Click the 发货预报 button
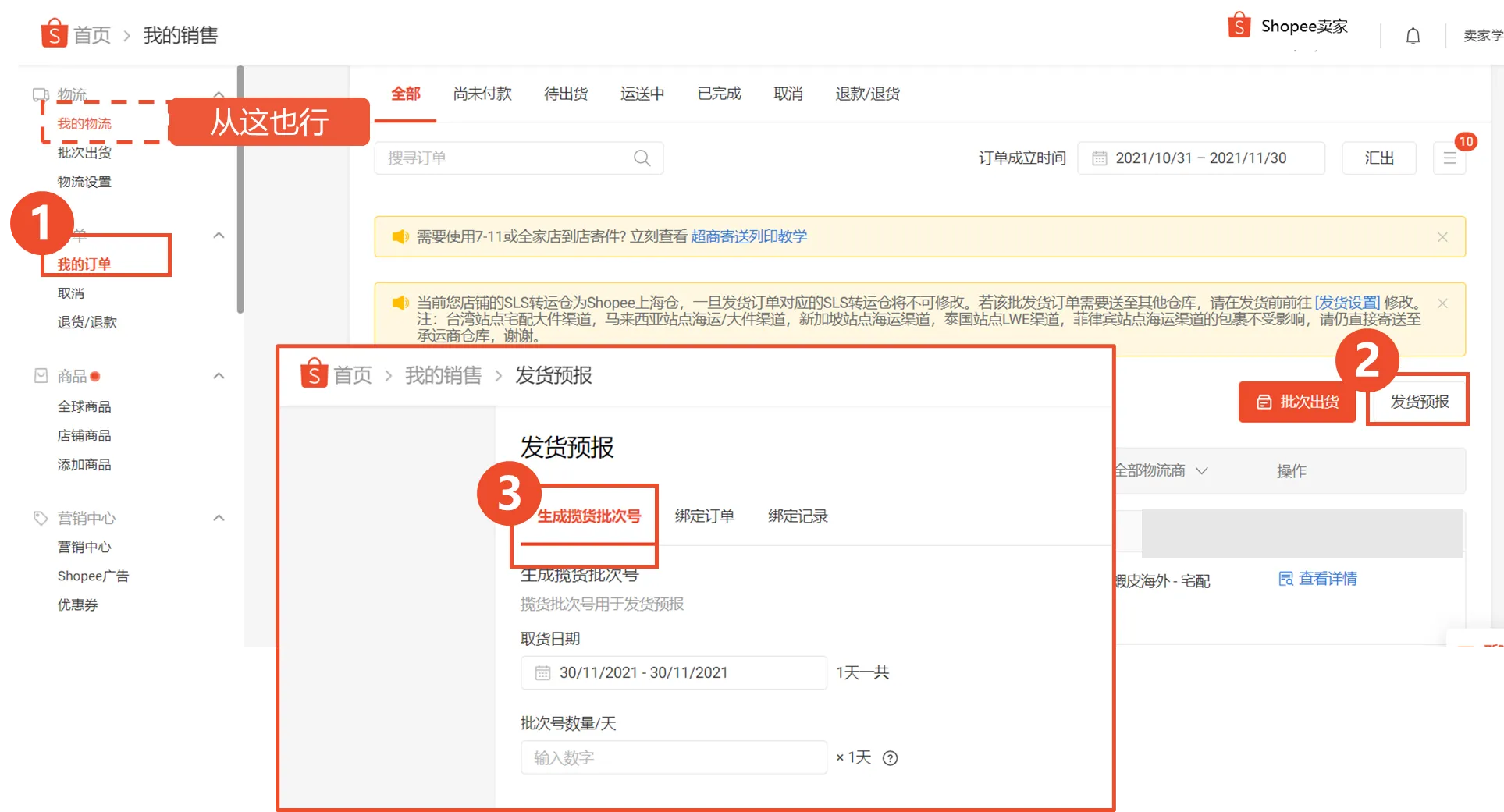This screenshot has width=1504, height=812. click(x=1417, y=400)
